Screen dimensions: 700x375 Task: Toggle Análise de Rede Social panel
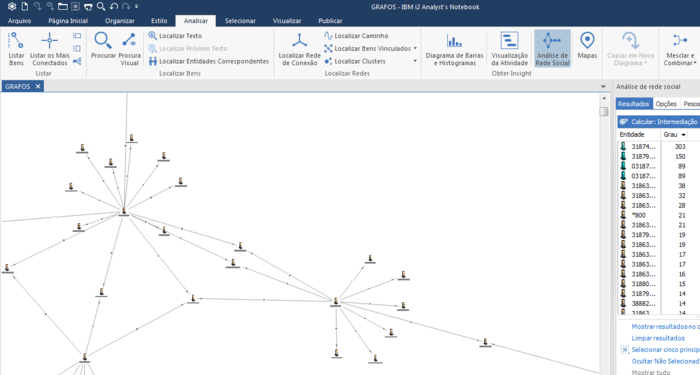[x=552, y=49]
